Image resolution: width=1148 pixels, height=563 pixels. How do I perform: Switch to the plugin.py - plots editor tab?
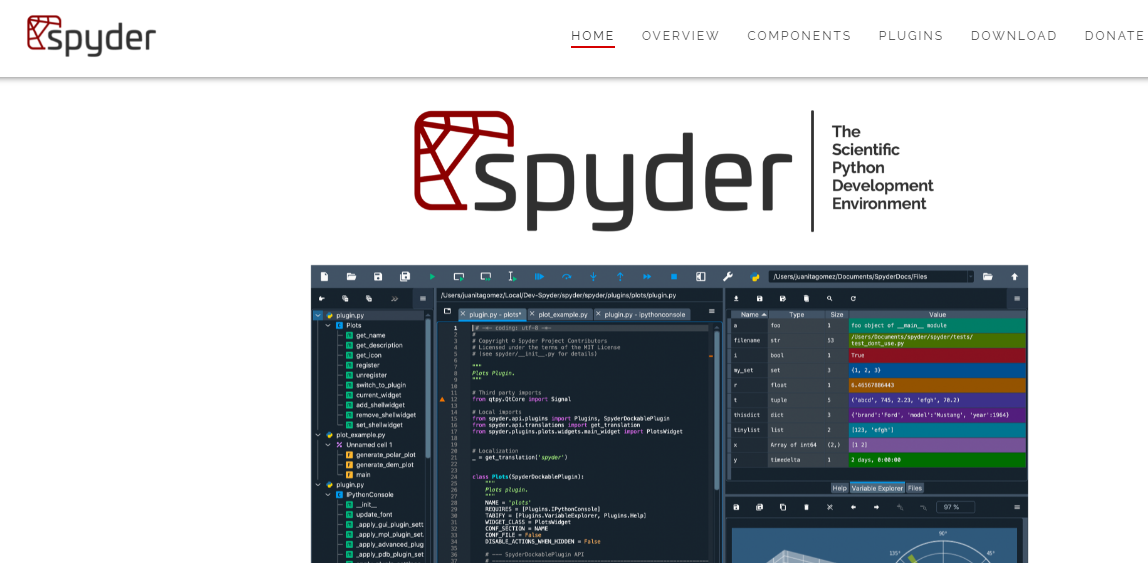tap(491, 314)
